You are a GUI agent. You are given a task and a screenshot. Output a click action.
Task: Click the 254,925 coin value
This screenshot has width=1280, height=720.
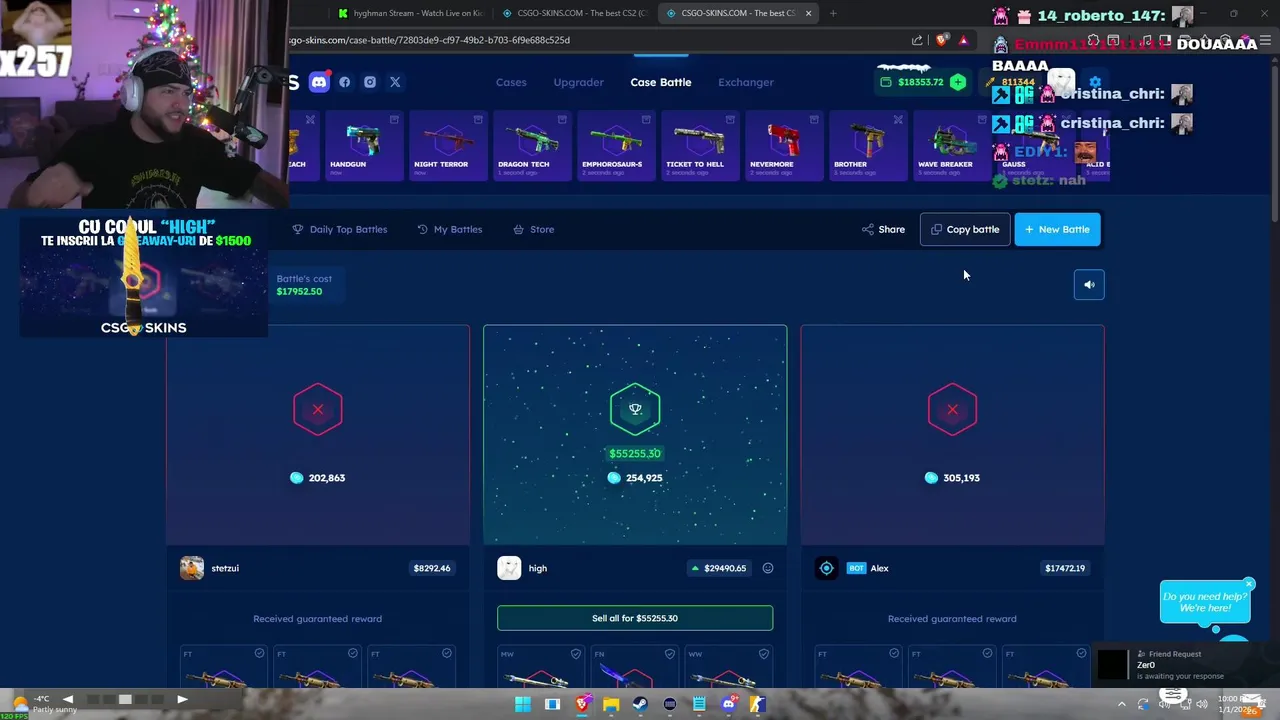tap(643, 478)
